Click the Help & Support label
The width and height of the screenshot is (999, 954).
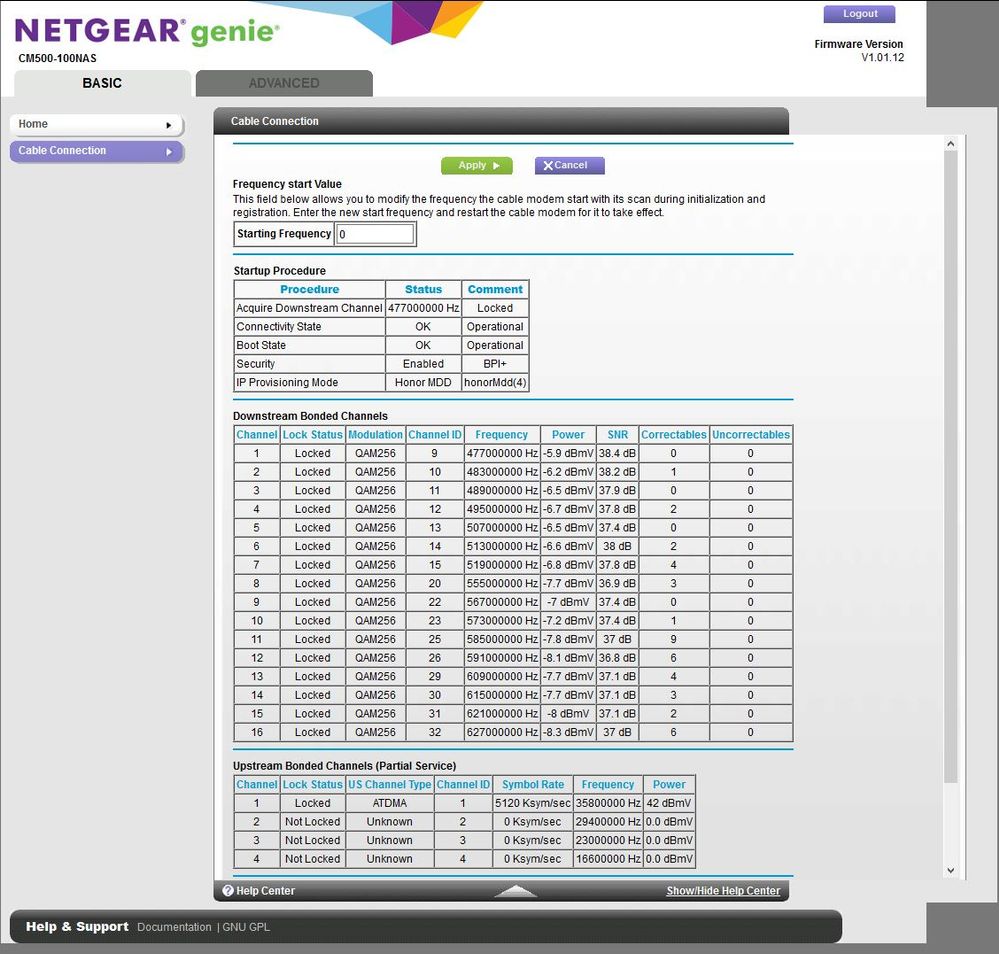click(77, 927)
